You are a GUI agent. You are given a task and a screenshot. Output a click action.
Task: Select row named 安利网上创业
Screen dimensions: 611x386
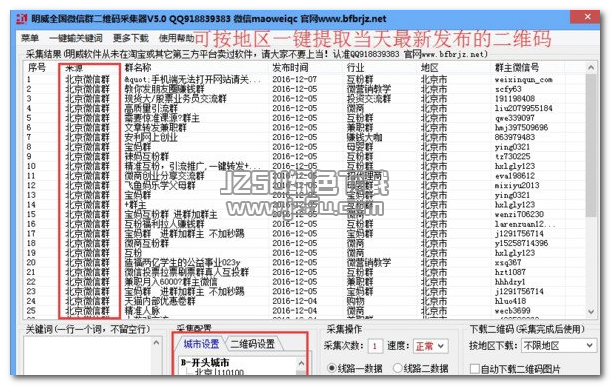[151, 137]
